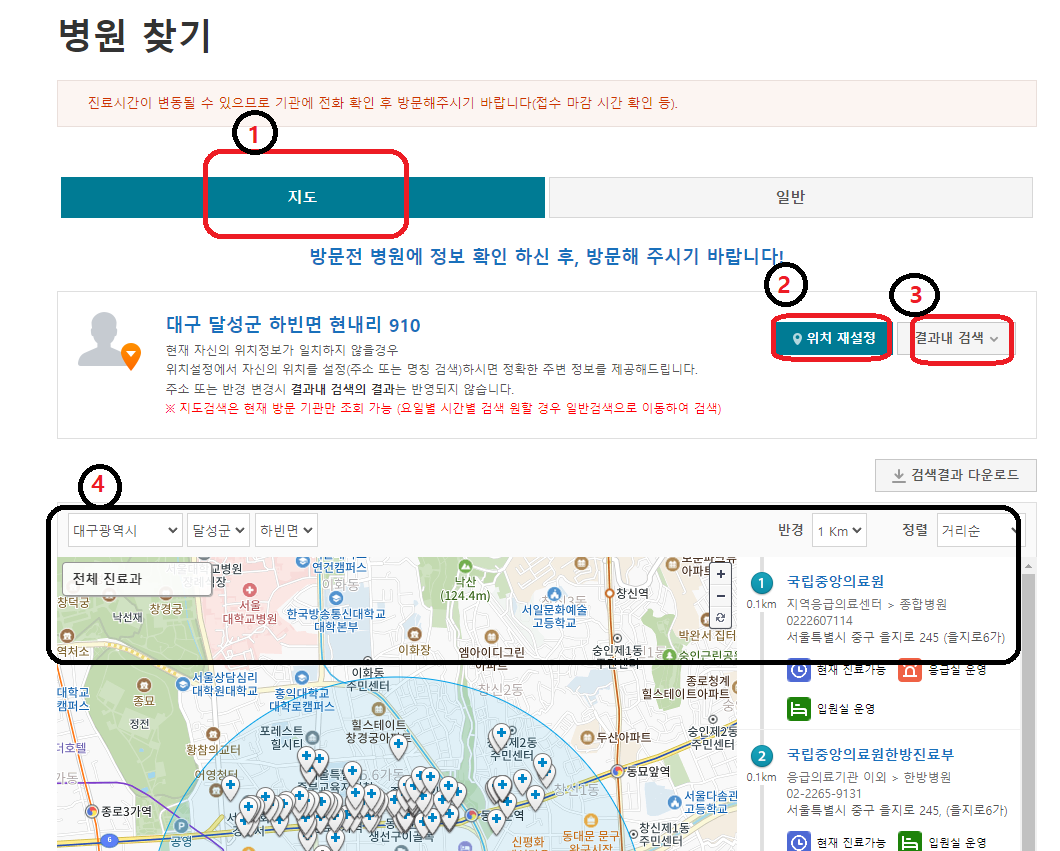Viewport: 1060px width, 851px height.
Task: Click address 서울특별시 중구 을지로 245 (을지로6가)
Action: [896, 637]
